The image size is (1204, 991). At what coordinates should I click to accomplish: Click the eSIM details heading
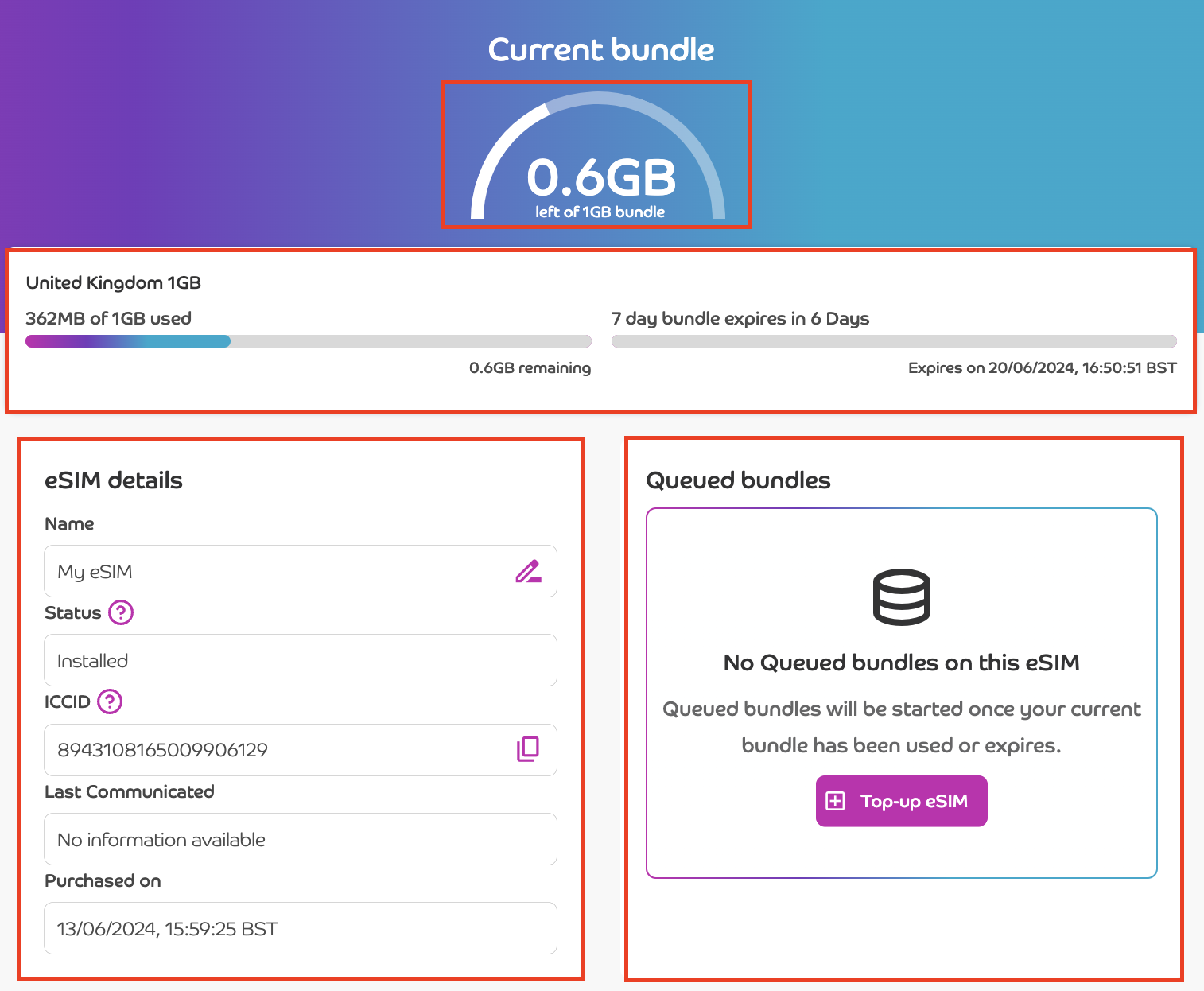(x=114, y=480)
